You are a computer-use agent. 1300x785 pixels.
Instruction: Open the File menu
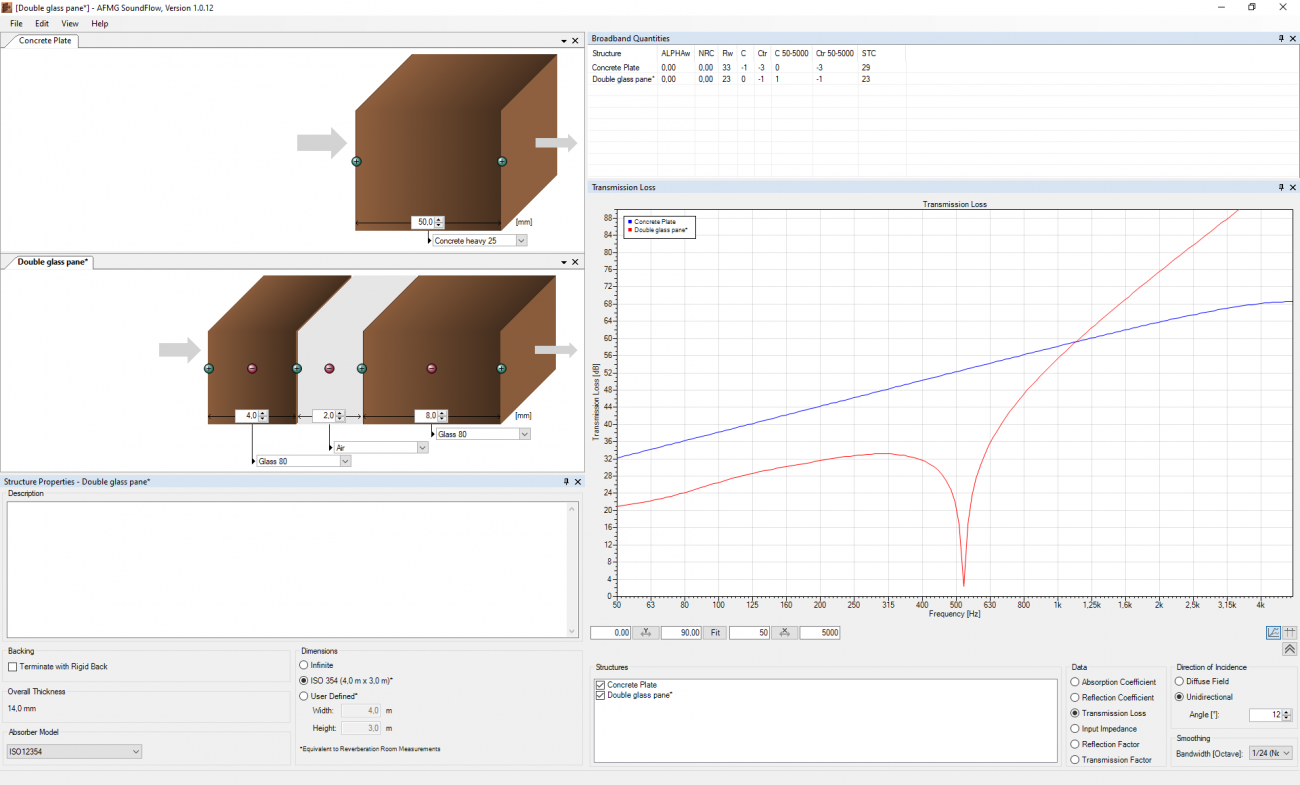tap(16, 23)
